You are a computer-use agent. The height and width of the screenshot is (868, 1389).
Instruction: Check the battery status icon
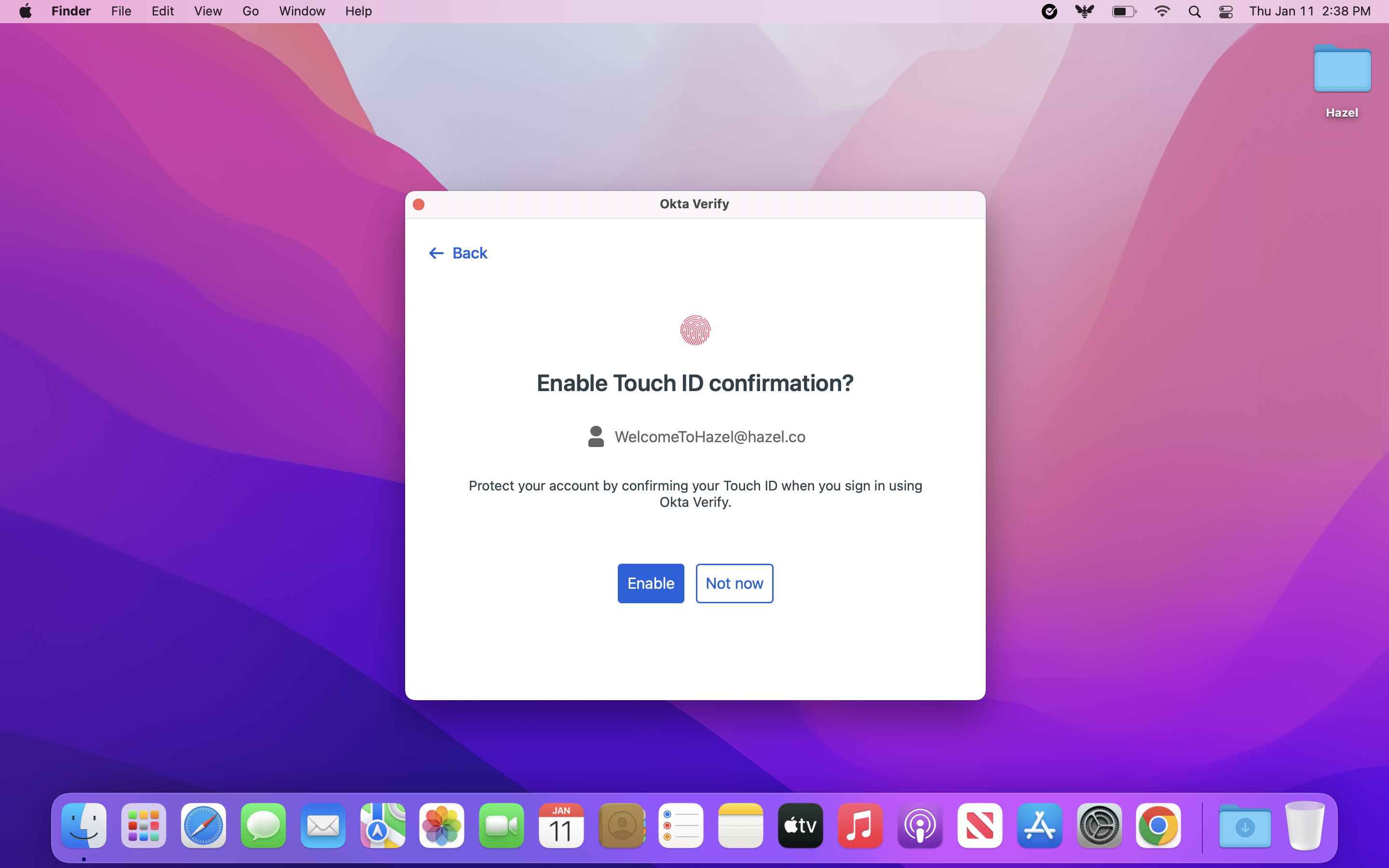[x=1124, y=12]
